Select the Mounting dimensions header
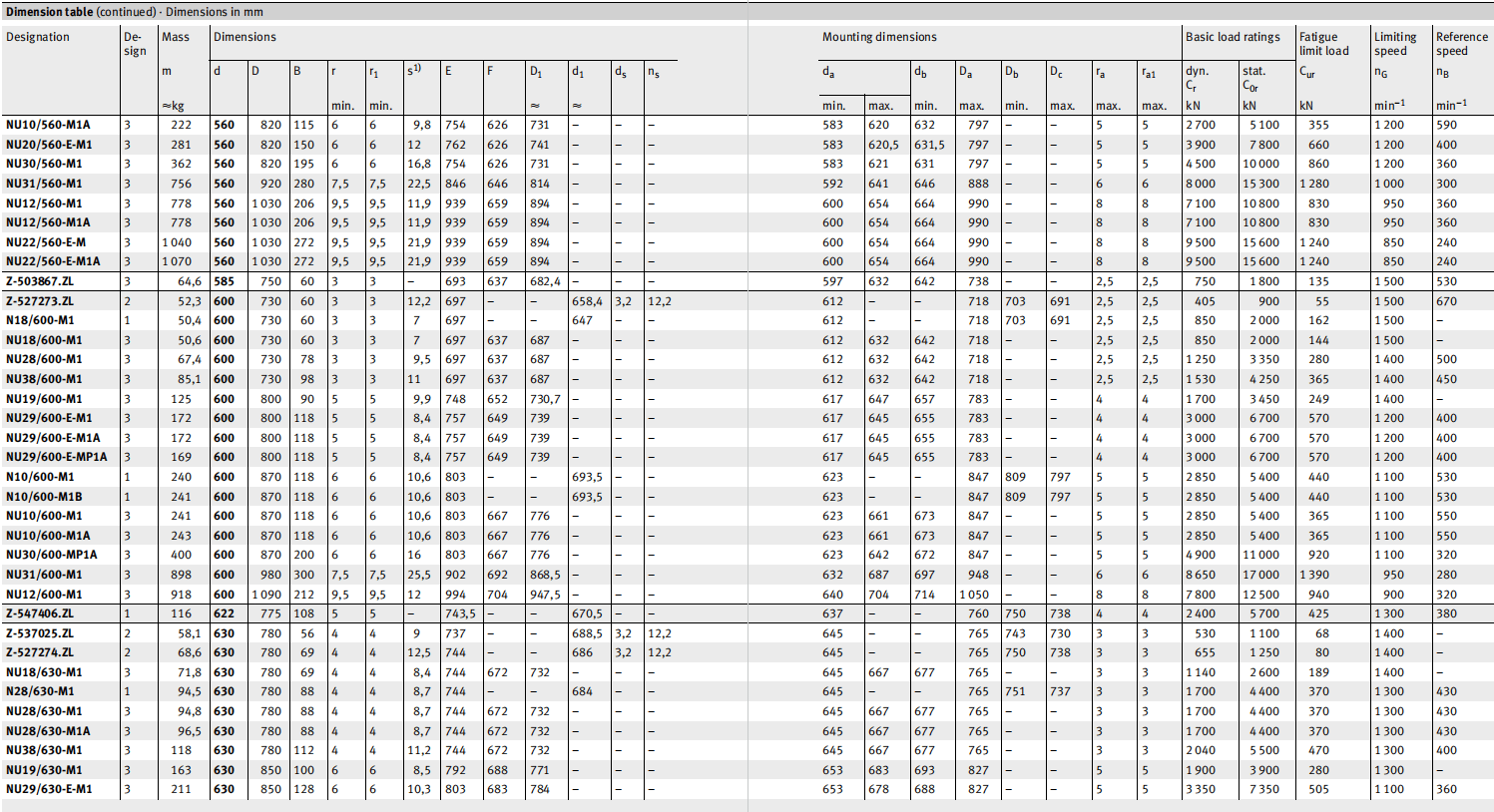The height and width of the screenshot is (812, 1494). coord(878,37)
